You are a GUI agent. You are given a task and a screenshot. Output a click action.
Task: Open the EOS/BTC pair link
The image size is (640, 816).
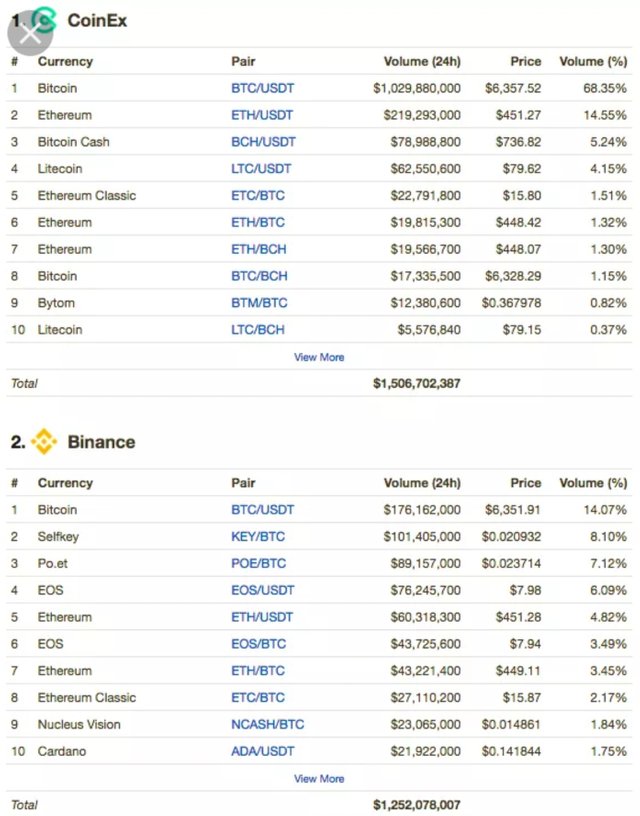pos(258,644)
